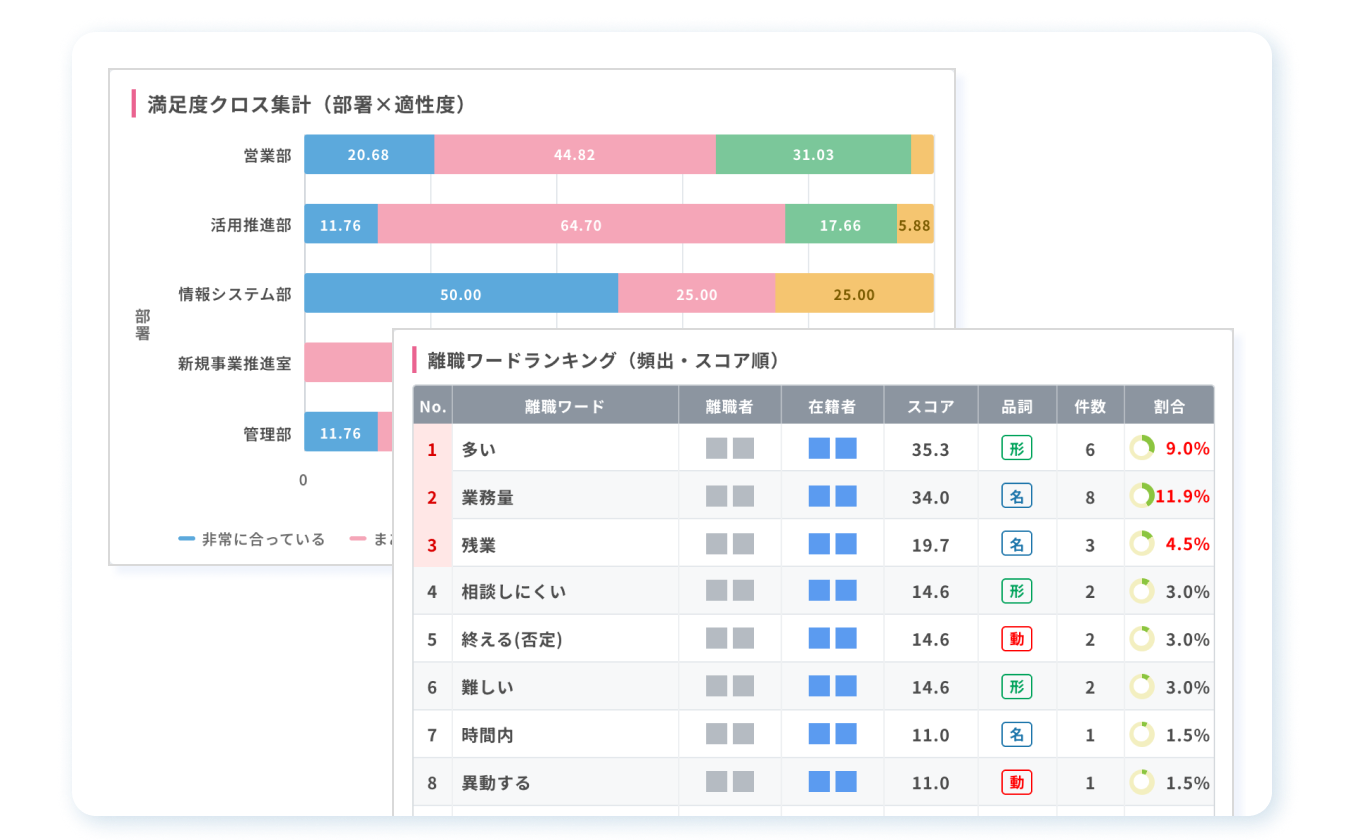Sort by the 離職者 column header
This screenshot has height=840, width=1360.
pyautogui.click(x=730, y=406)
